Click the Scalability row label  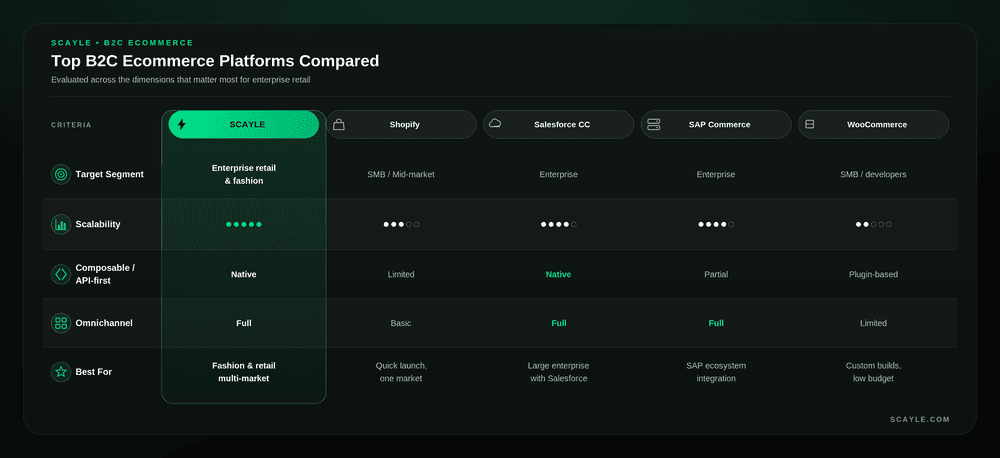(98, 224)
